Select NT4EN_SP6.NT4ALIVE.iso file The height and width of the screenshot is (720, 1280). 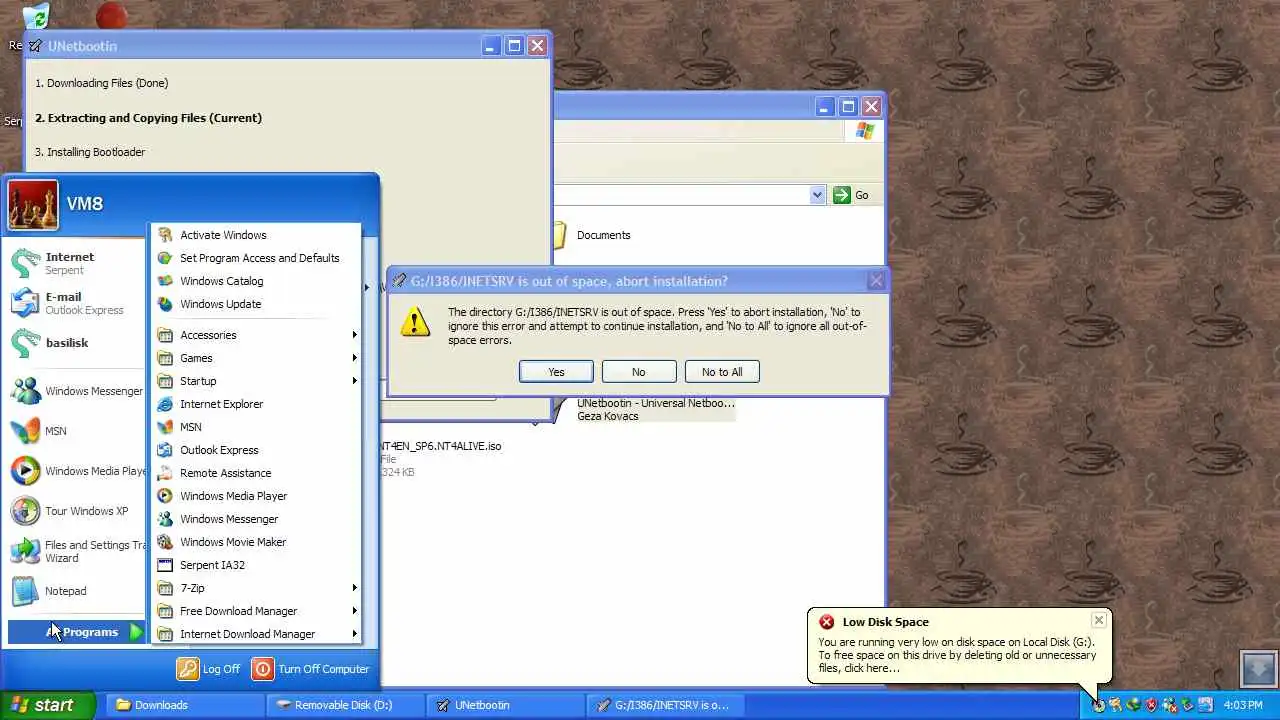tap(440, 446)
